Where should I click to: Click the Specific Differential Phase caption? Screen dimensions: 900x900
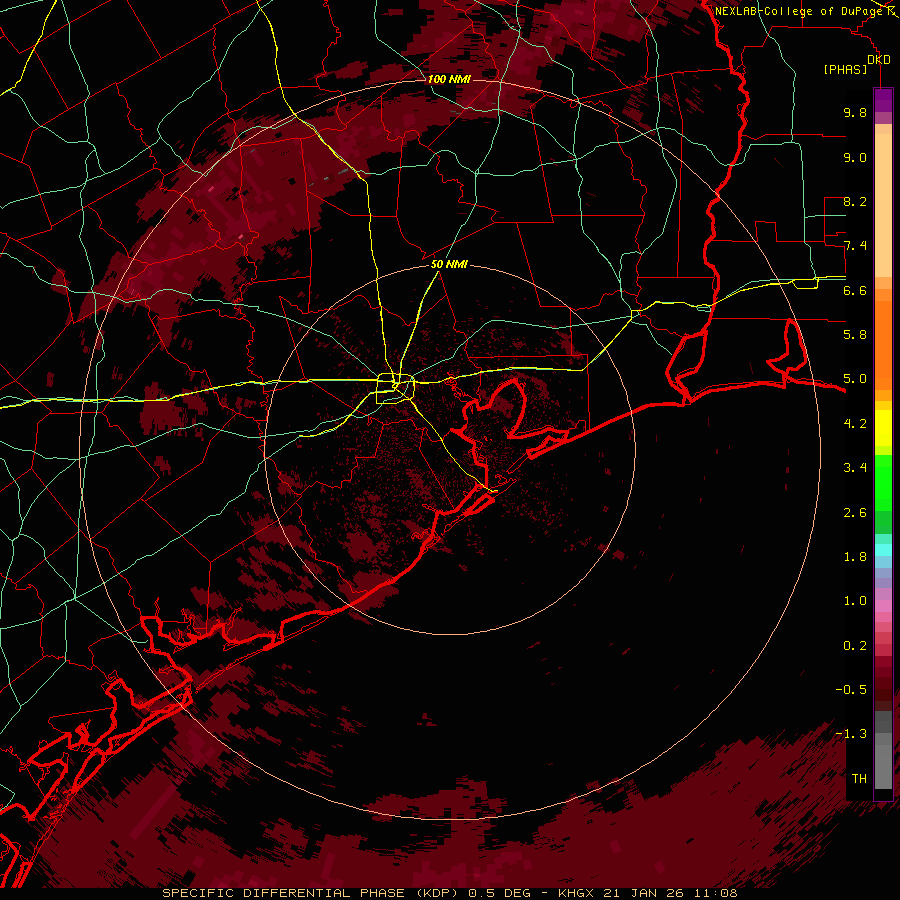coord(449,893)
